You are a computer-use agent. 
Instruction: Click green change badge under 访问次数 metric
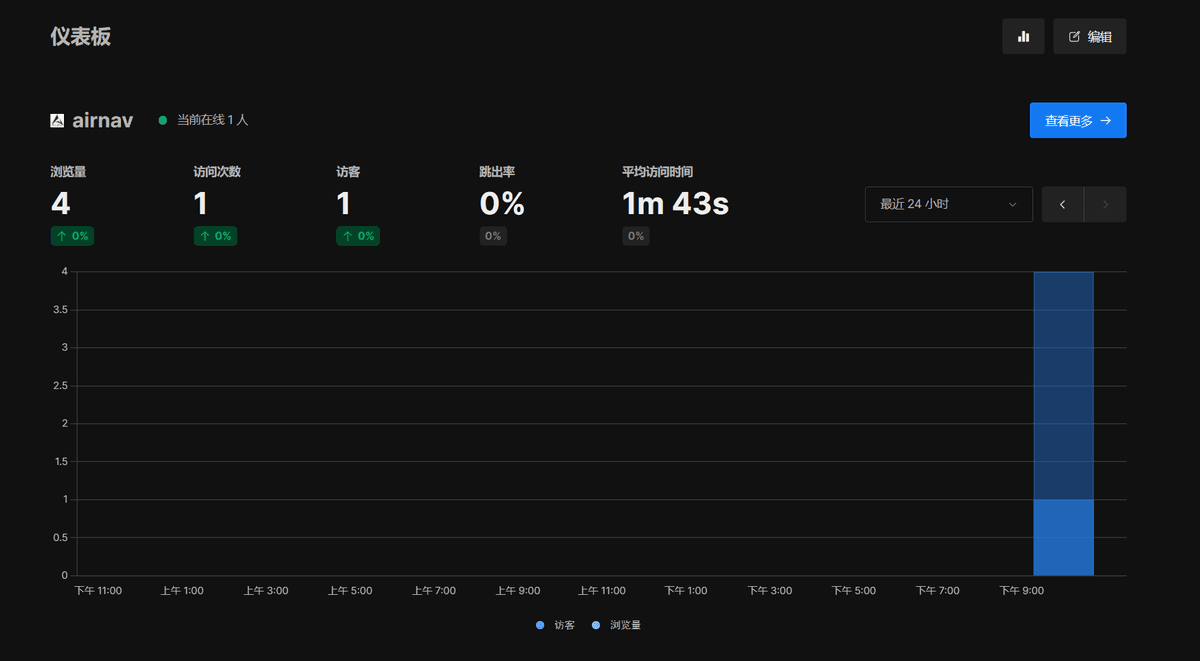[x=215, y=236]
